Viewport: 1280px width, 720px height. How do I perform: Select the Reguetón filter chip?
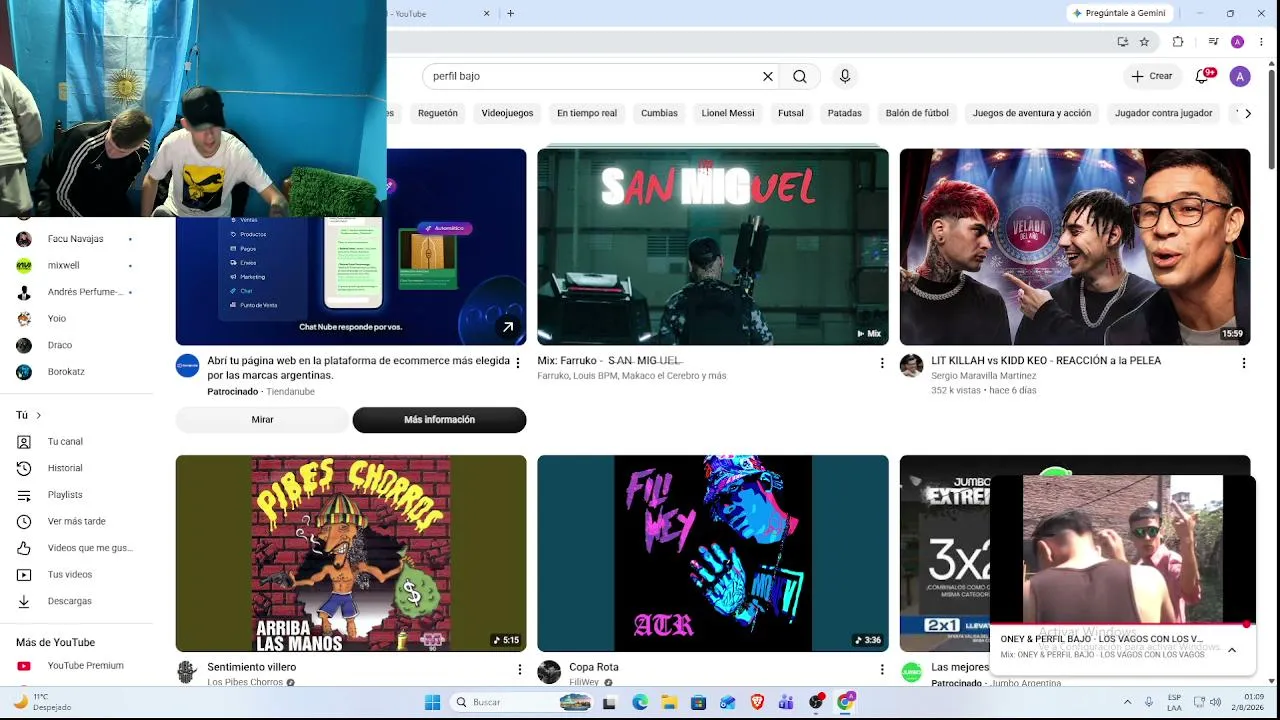[438, 113]
